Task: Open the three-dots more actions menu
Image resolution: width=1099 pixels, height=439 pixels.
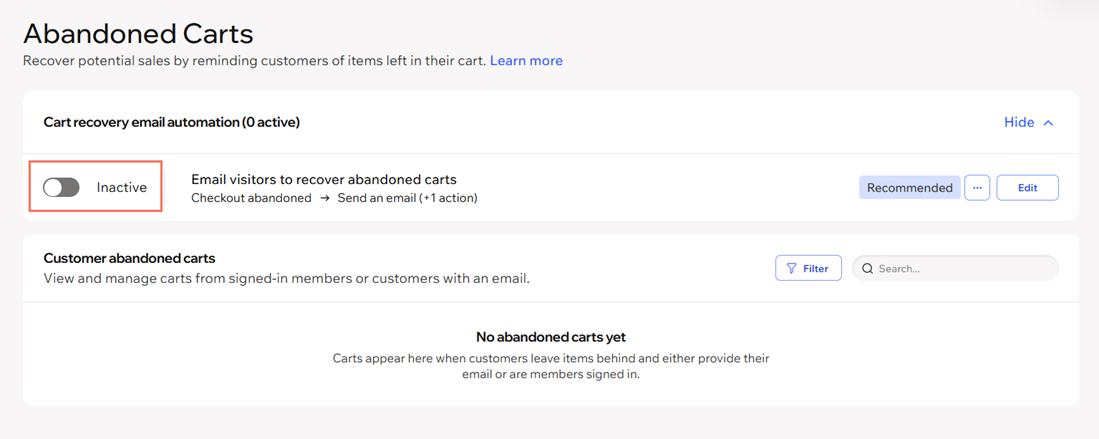Action: tap(977, 188)
